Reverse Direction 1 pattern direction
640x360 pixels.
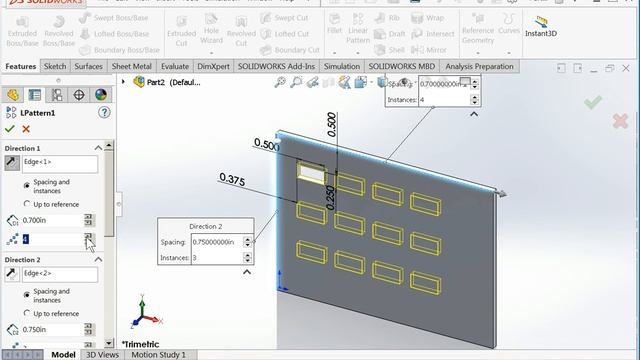(x=12, y=163)
